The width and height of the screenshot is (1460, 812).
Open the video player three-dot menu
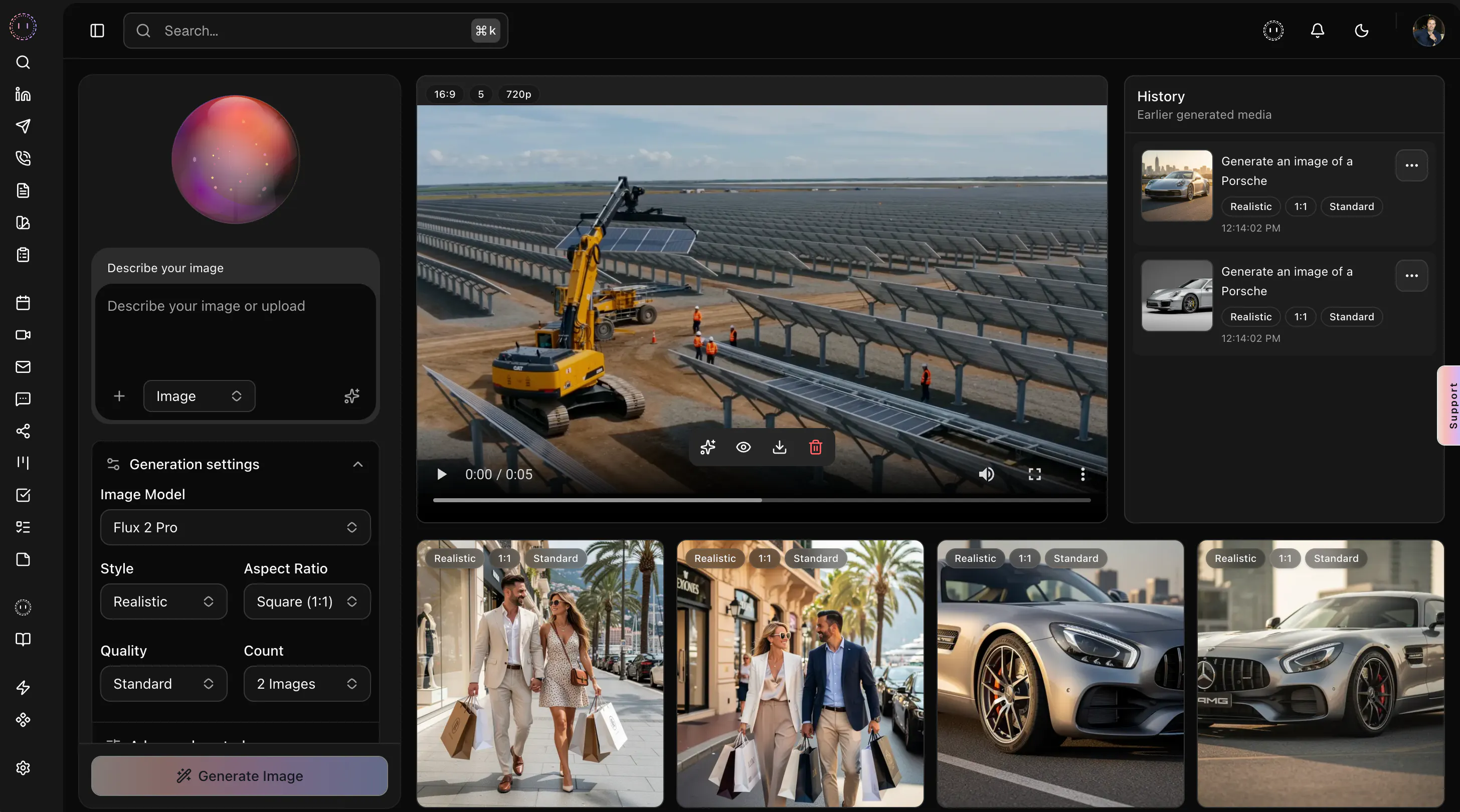[1082, 474]
